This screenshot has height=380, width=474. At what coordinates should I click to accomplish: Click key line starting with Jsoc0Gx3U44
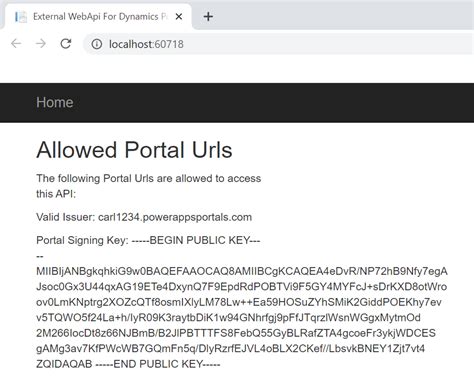click(241, 287)
